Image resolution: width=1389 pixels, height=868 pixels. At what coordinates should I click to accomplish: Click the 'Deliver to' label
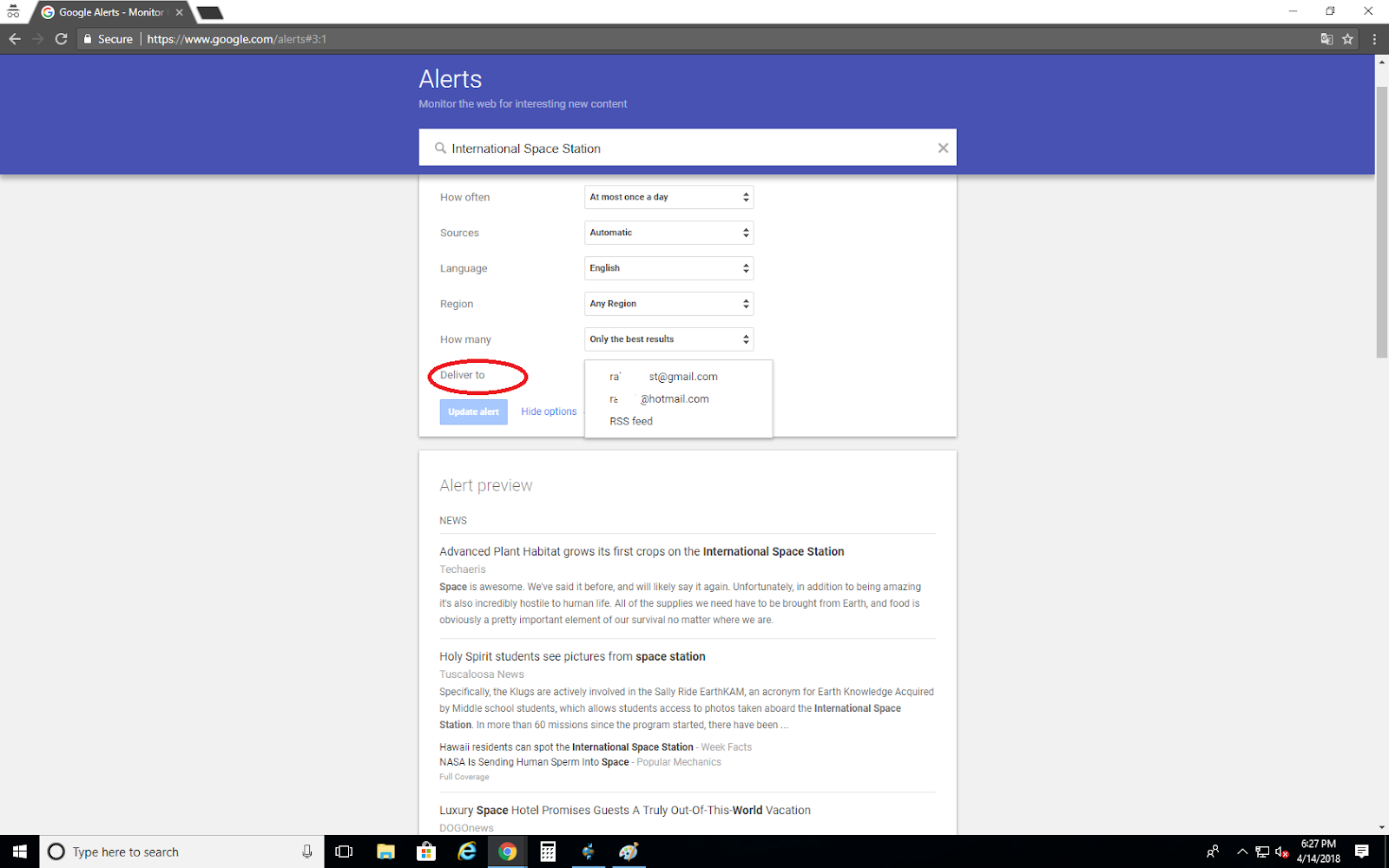pyautogui.click(x=463, y=375)
